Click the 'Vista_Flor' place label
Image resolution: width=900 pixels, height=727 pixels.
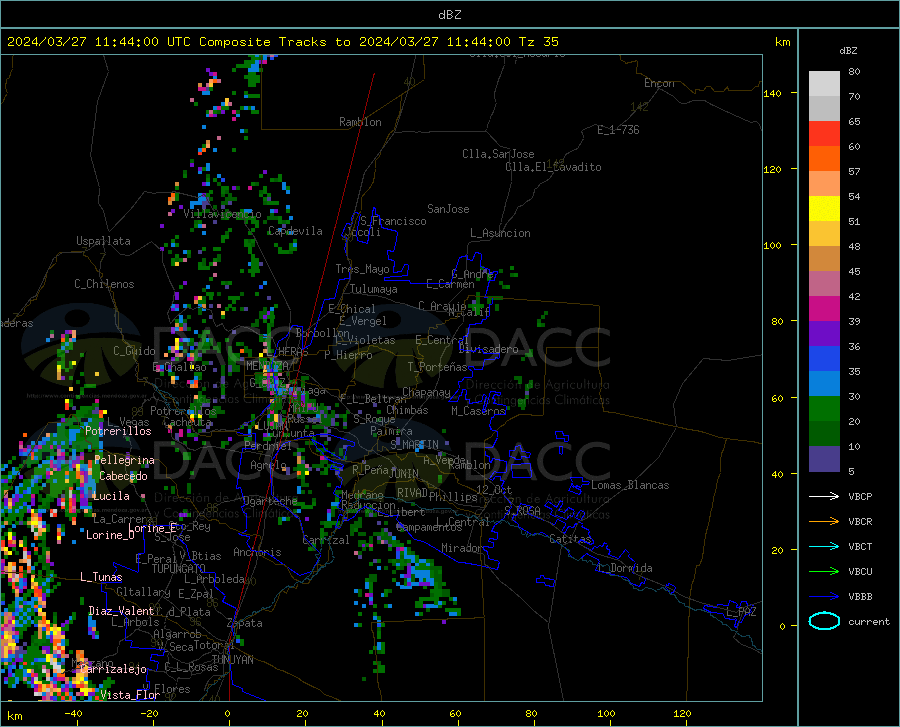coord(130,695)
